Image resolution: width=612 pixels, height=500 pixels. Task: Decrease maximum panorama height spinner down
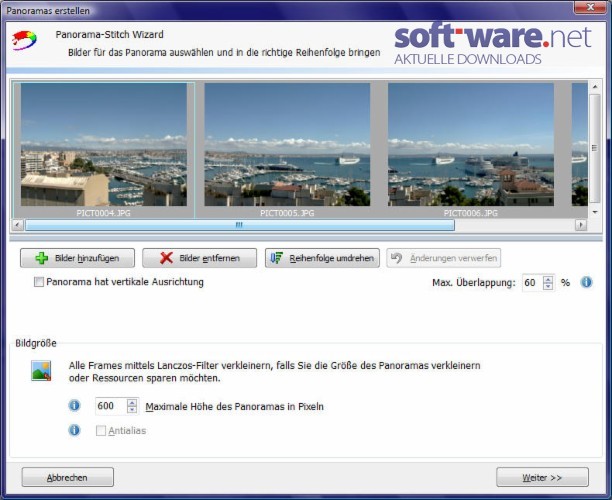132,410
